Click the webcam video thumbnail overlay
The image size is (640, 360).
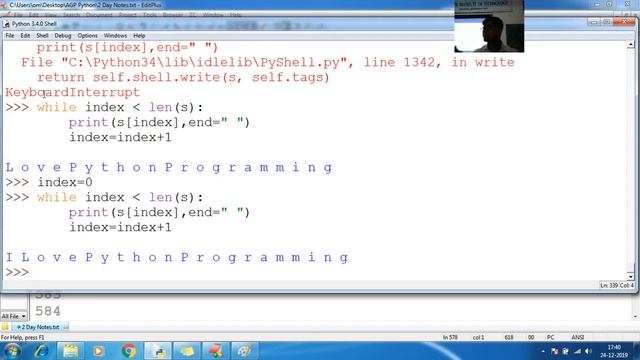pyautogui.click(x=489, y=26)
